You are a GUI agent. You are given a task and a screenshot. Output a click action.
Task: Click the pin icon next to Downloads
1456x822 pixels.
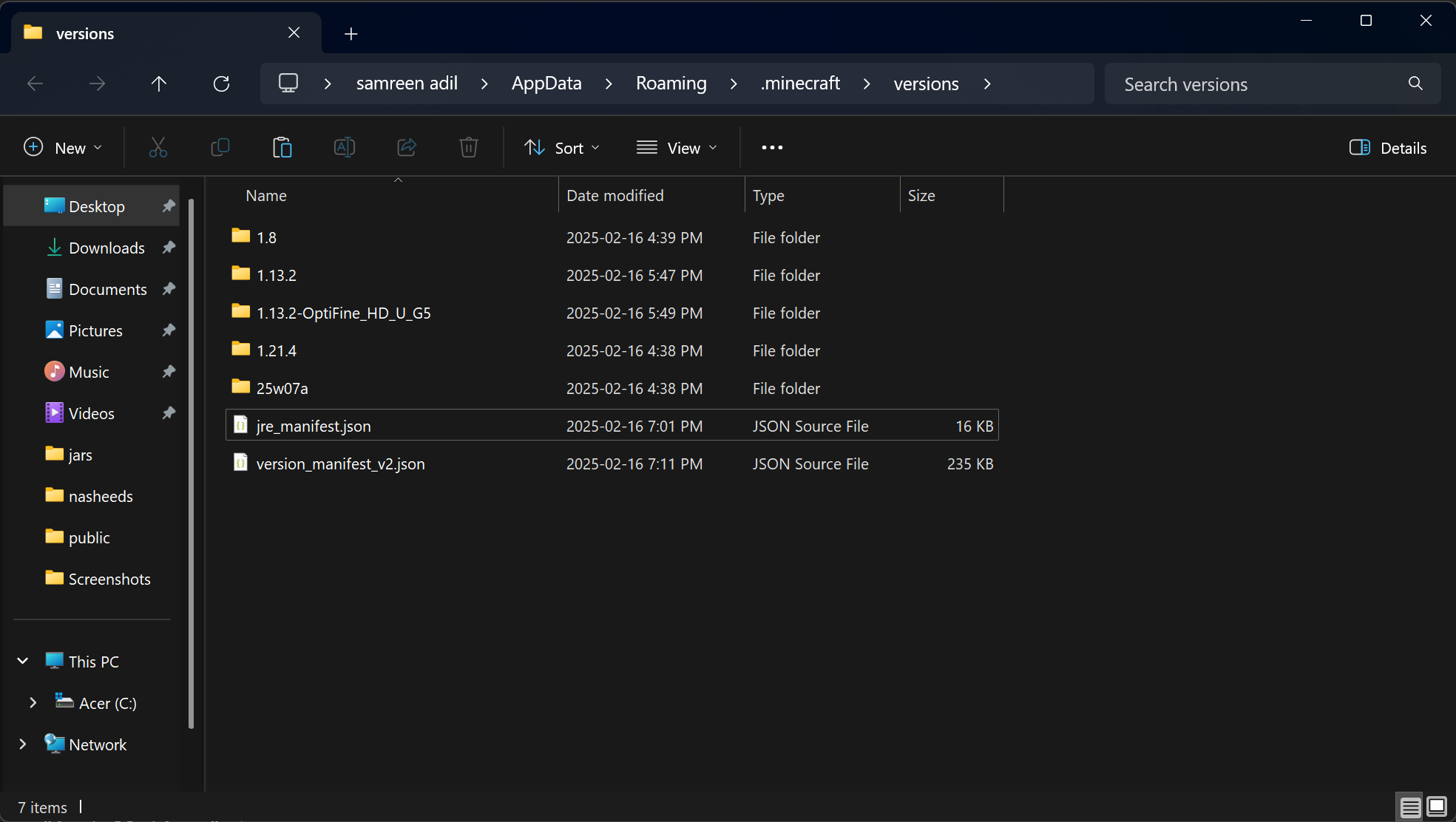click(169, 248)
